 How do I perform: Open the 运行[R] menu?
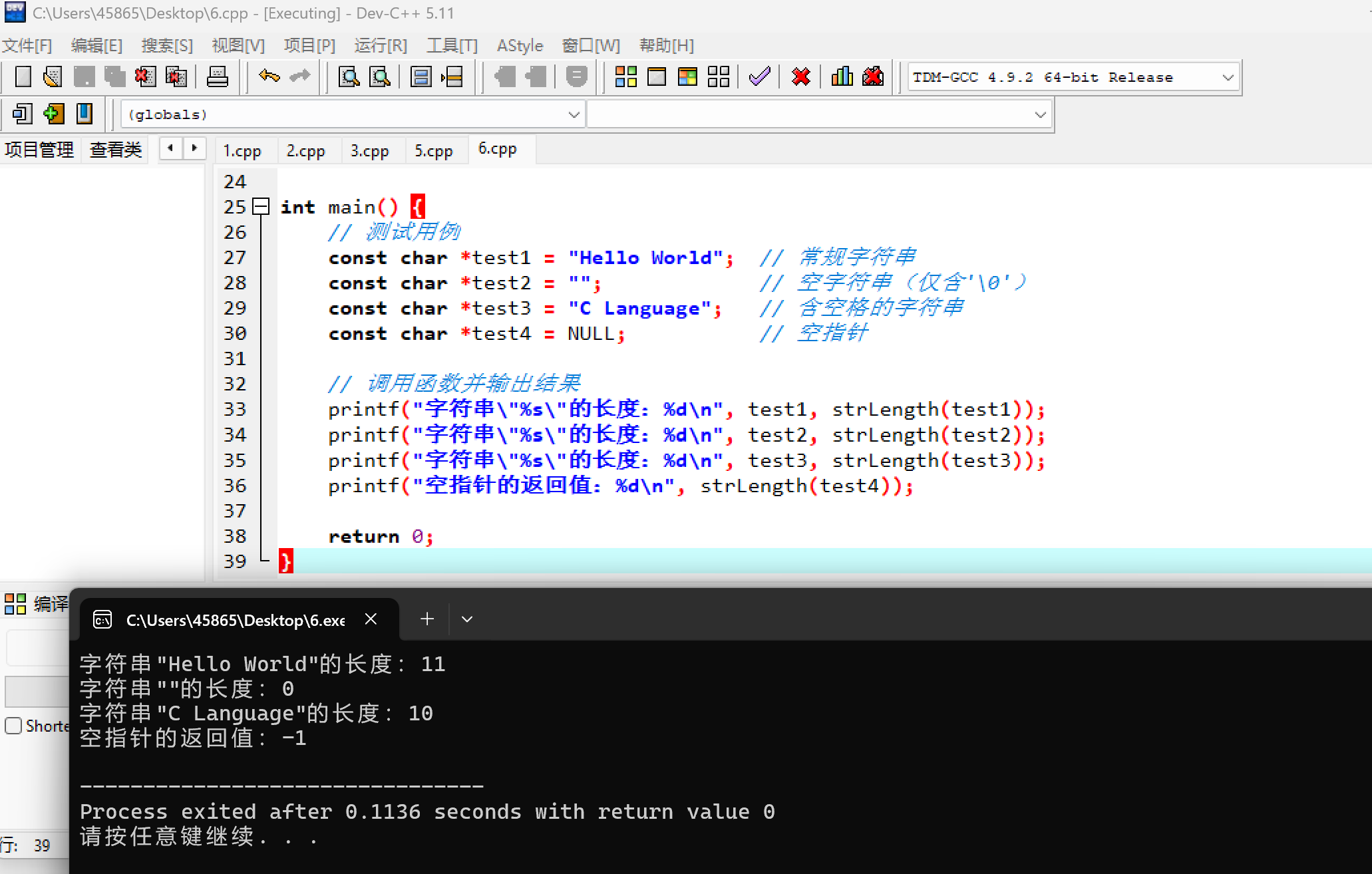point(381,46)
